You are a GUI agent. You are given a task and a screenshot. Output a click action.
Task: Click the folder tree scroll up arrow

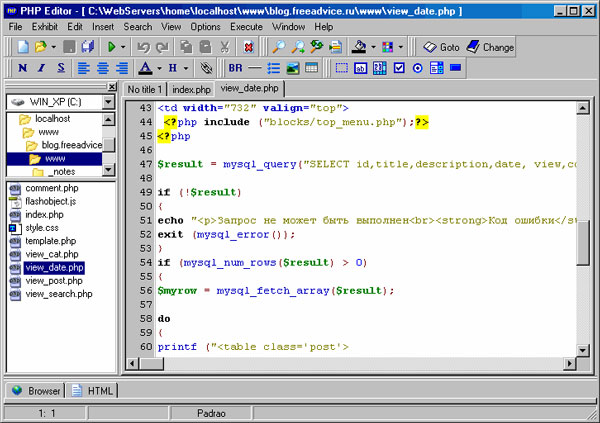(x=109, y=119)
